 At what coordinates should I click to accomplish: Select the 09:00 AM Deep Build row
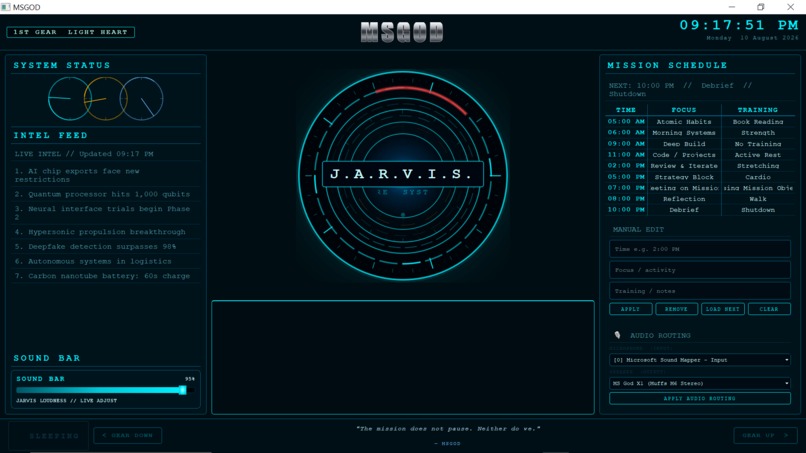700,144
